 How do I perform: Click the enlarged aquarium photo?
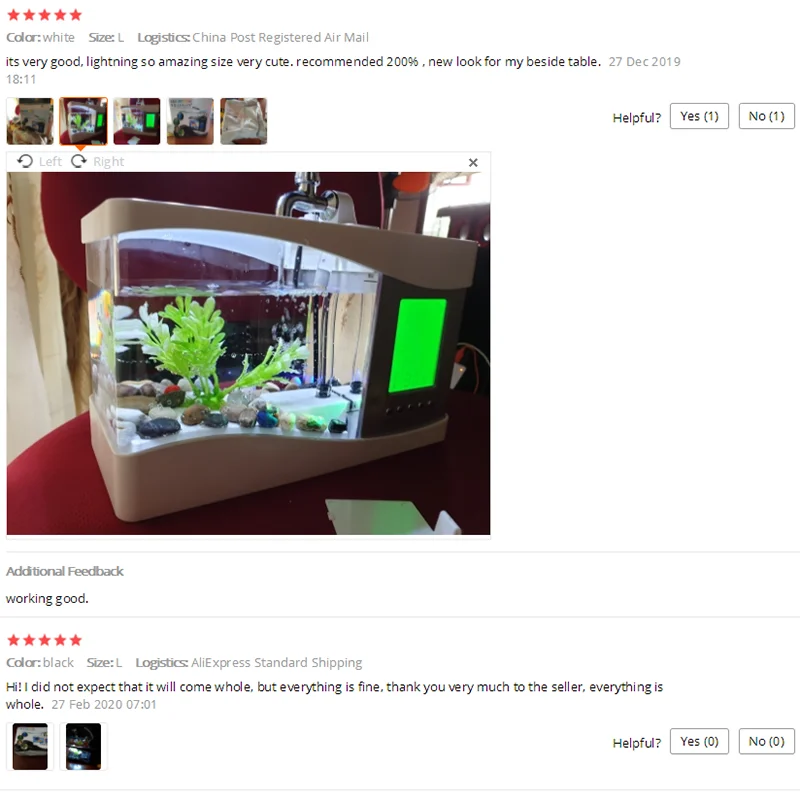coord(248,354)
